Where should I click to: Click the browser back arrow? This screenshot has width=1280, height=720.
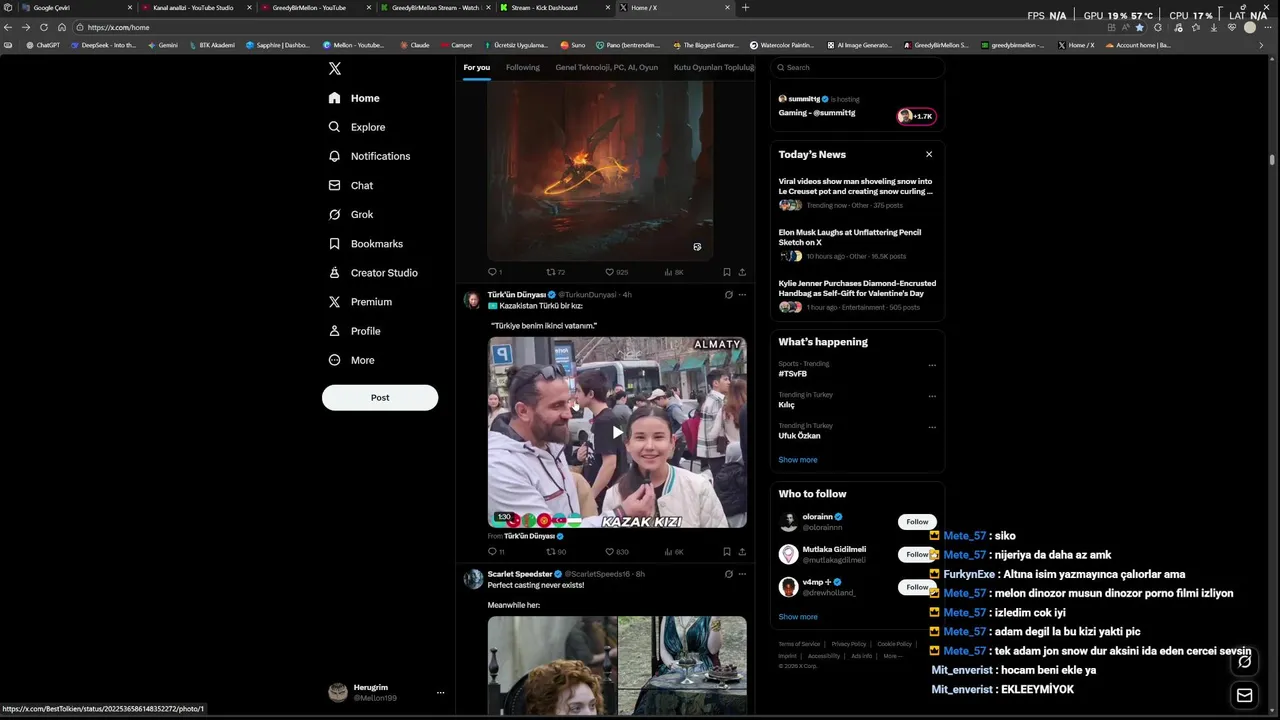[8, 27]
